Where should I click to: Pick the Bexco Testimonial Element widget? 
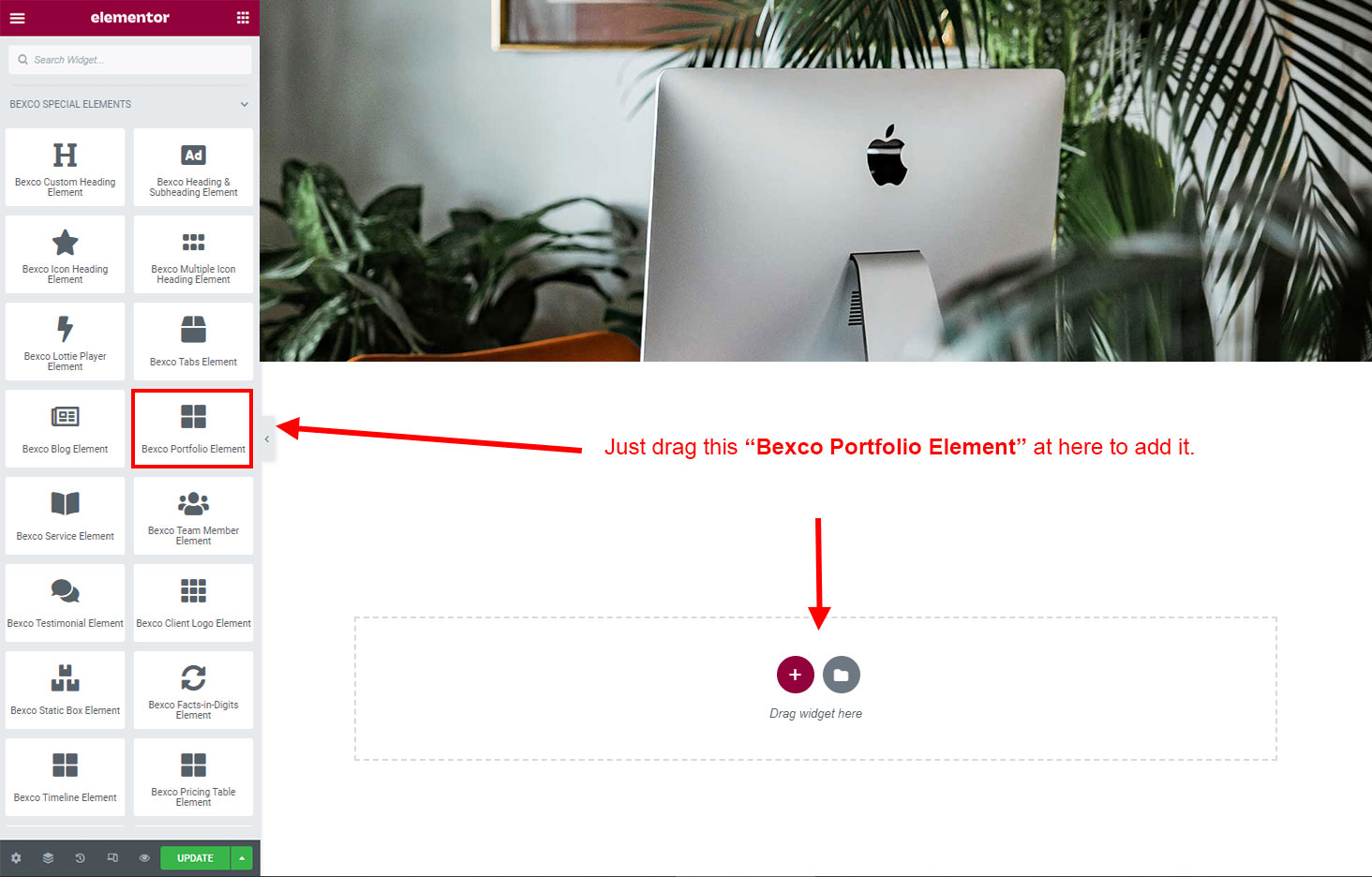tap(65, 602)
